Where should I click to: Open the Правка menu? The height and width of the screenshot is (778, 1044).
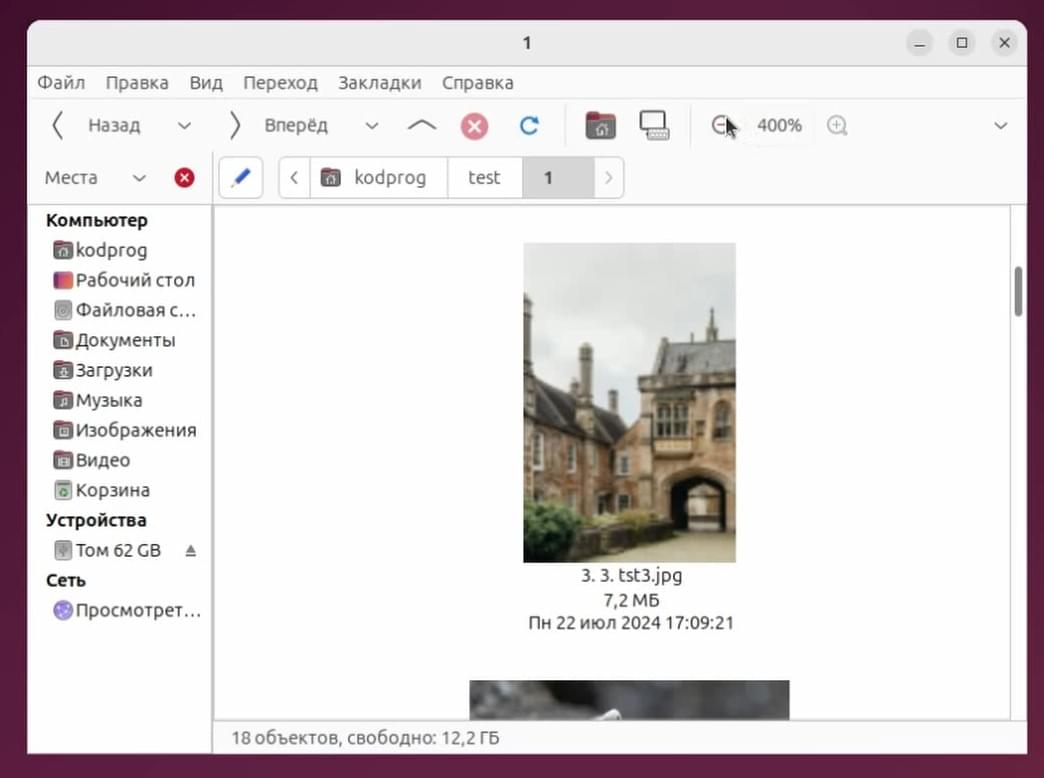(137, 83)
